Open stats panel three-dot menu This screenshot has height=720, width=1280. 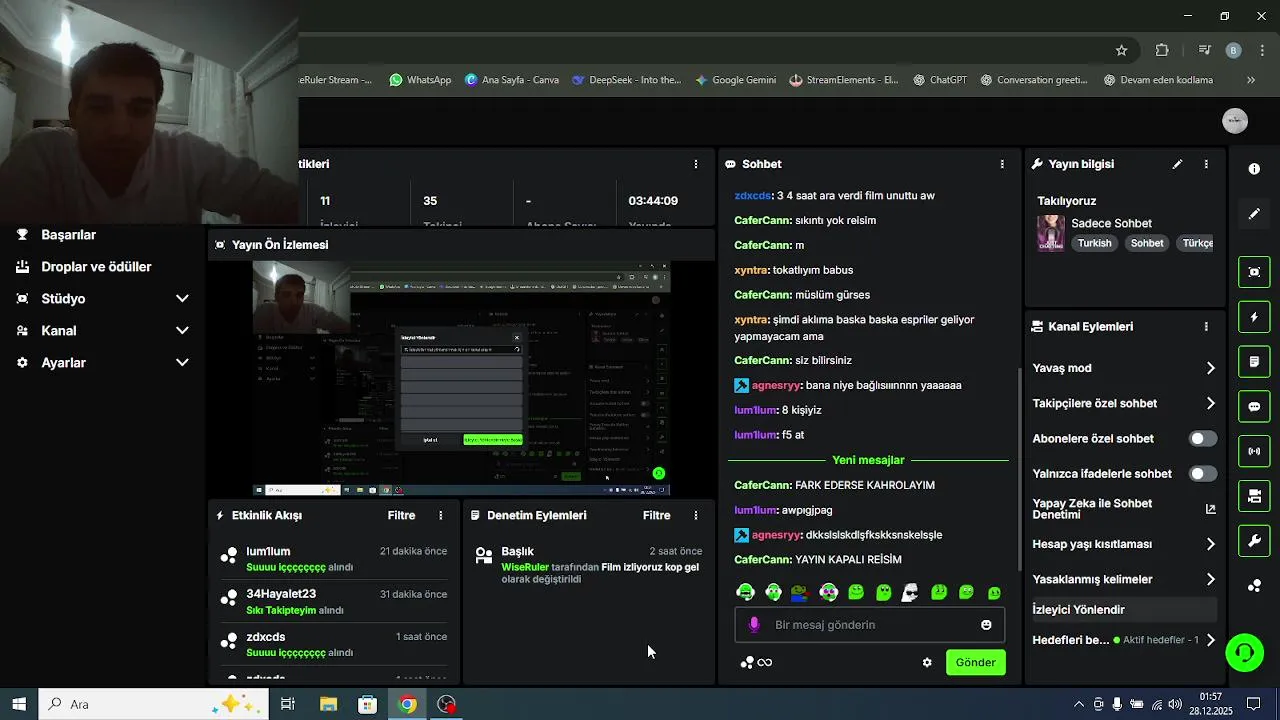696,164
